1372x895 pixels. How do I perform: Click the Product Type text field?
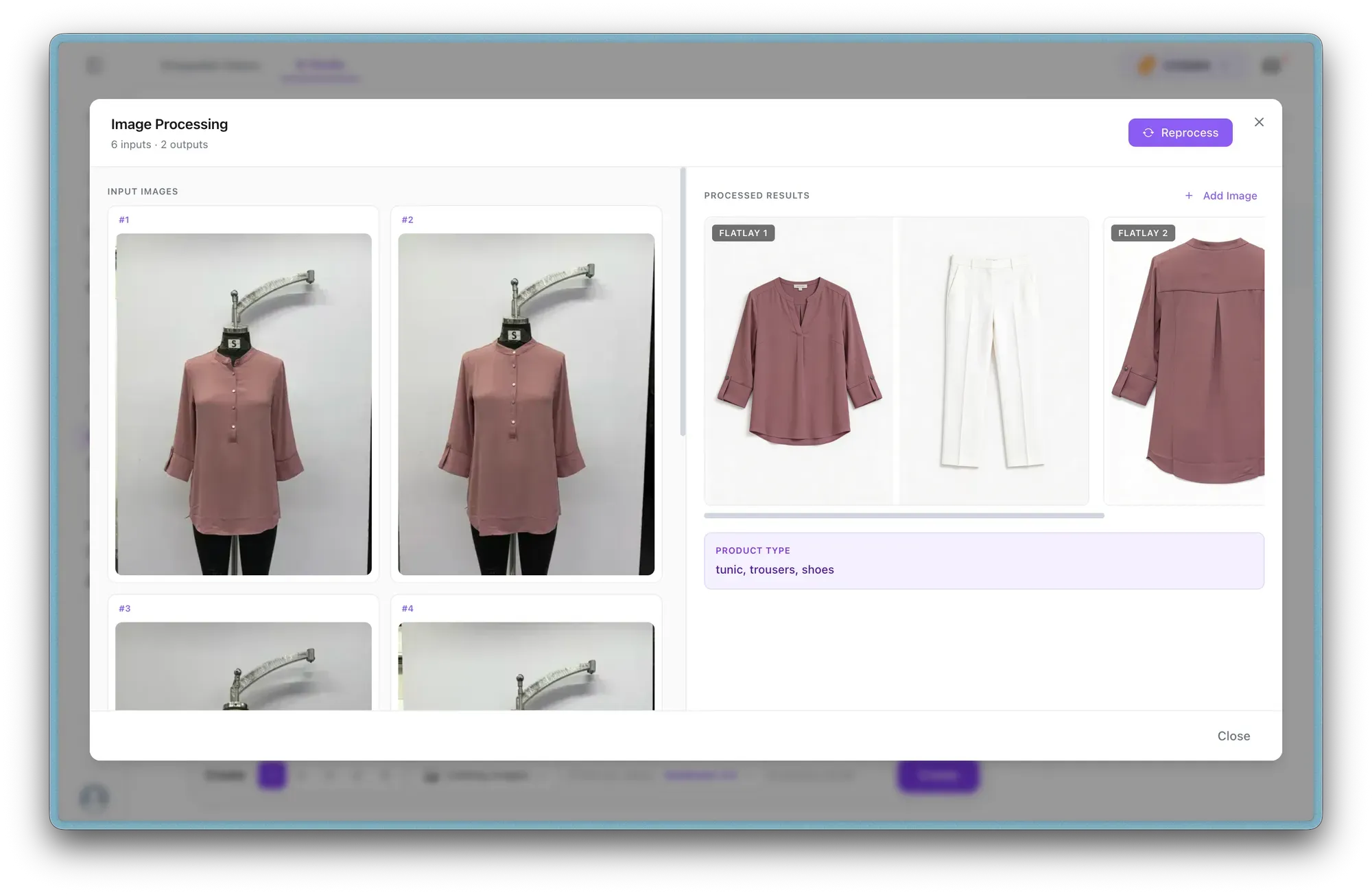click(x=983, y=569)
